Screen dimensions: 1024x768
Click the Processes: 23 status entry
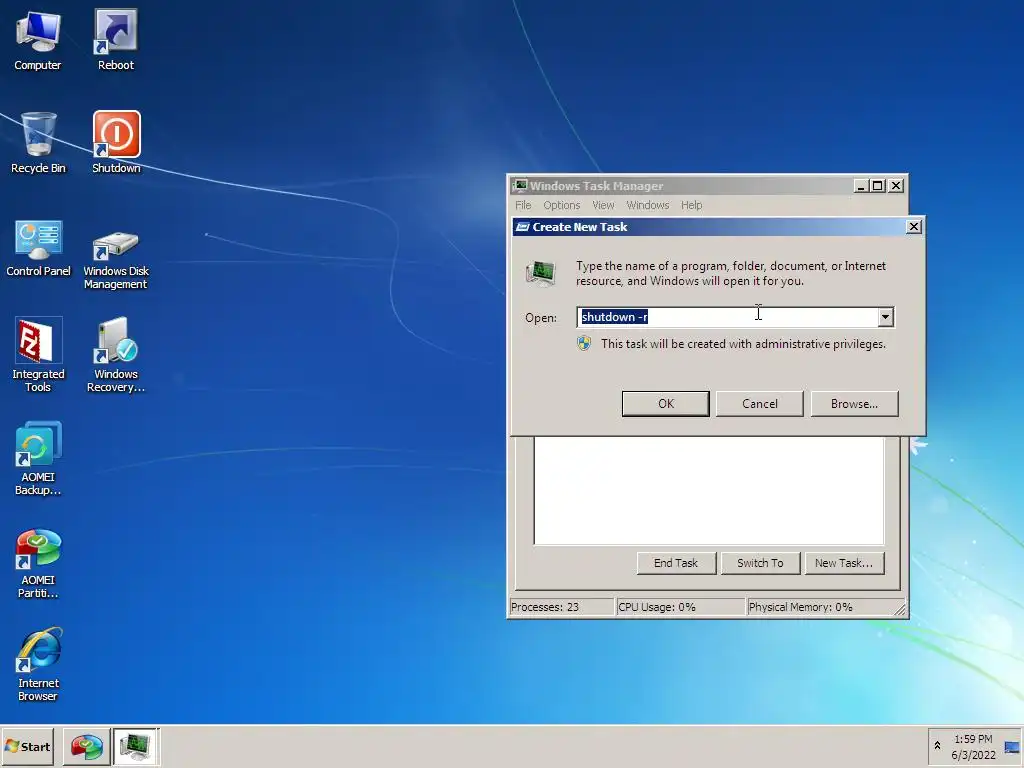(x=560, y=607)
